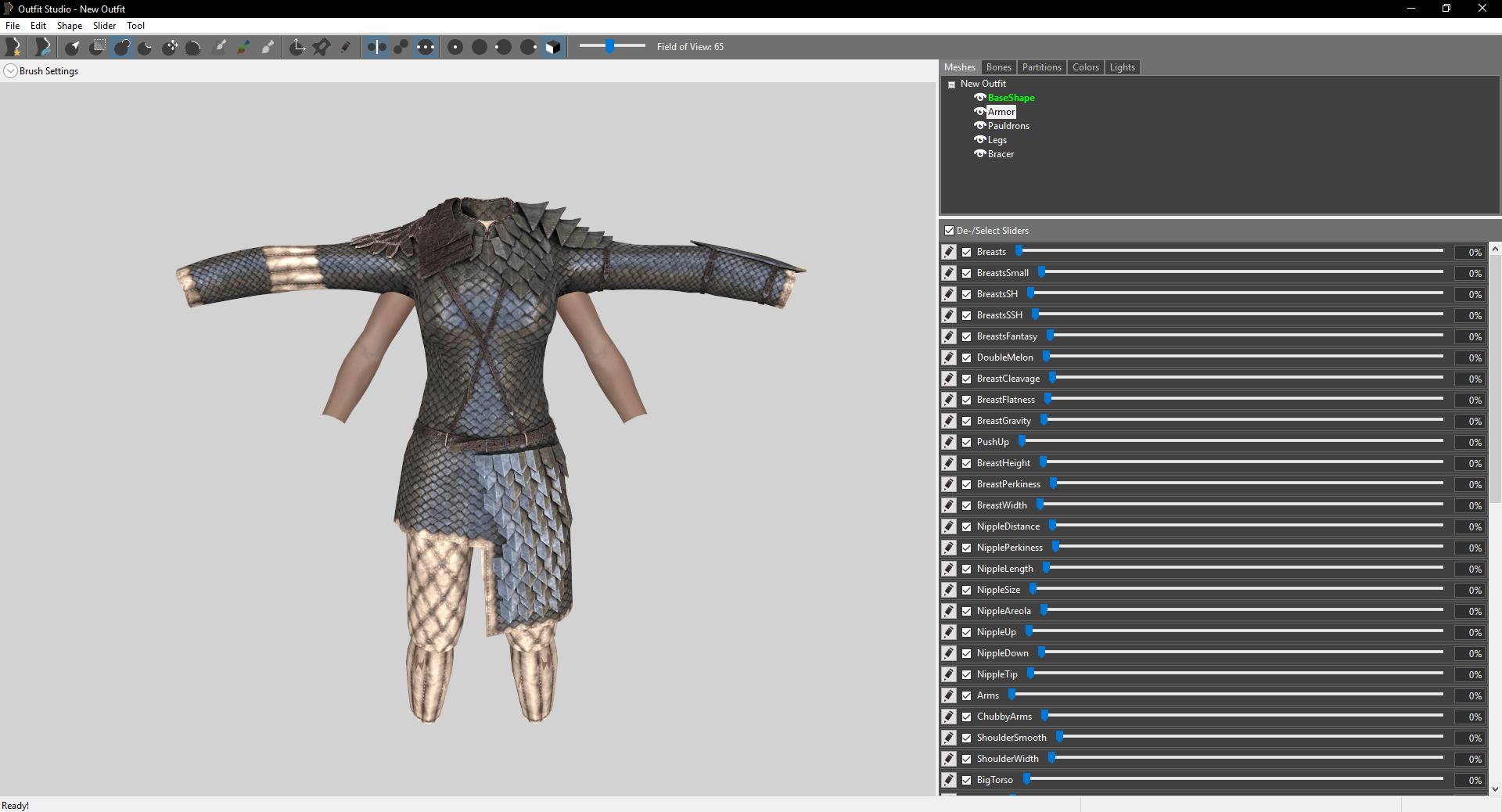This screenshot has height=812, width=1502.
Task: Switch to the Bones tab
Action: click(998, 67)
